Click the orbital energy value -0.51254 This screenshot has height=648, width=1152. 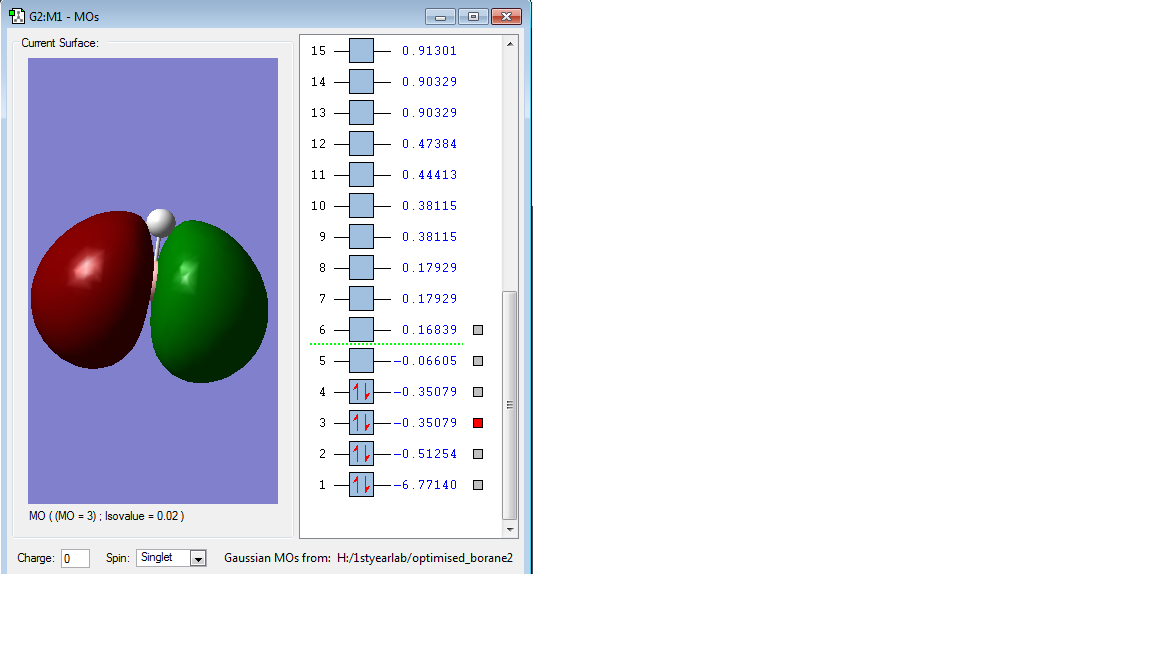click(x=425, y=454)
